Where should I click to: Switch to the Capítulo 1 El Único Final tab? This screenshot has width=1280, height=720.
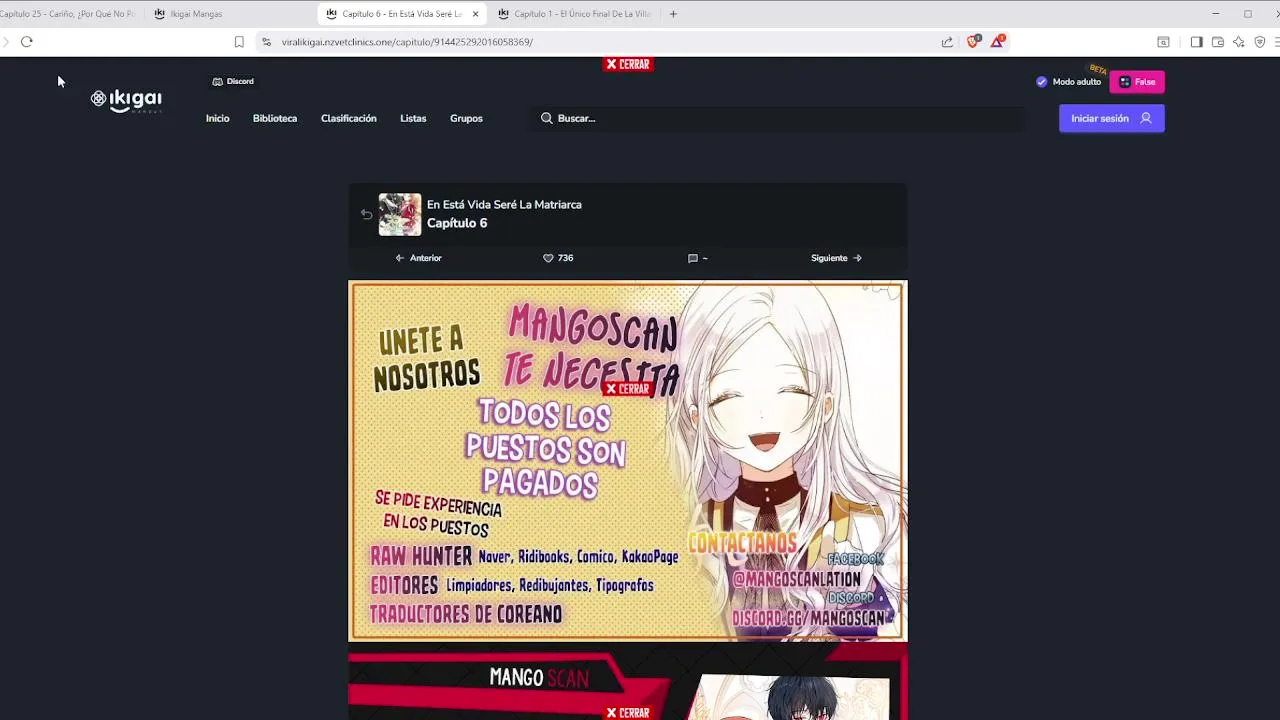[575, 14]
